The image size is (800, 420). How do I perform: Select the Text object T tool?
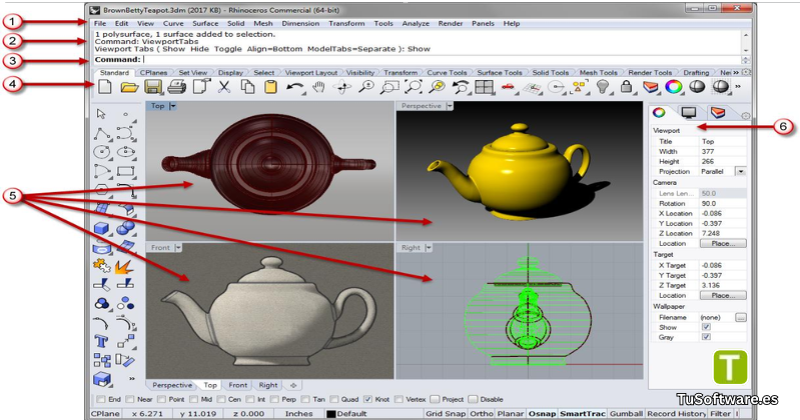(102, 341)
